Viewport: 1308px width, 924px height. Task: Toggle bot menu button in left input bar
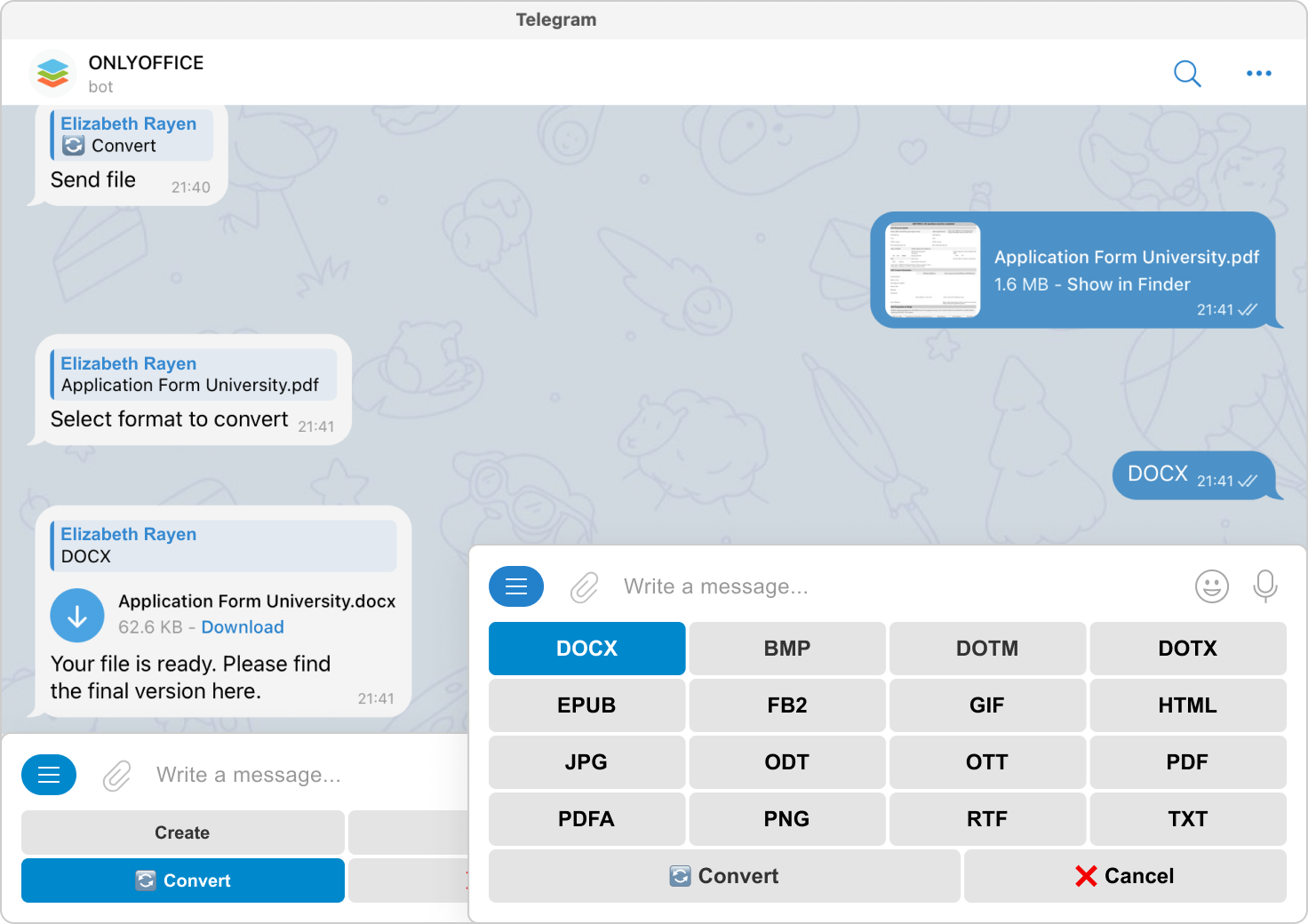click(x=49, y=775)
